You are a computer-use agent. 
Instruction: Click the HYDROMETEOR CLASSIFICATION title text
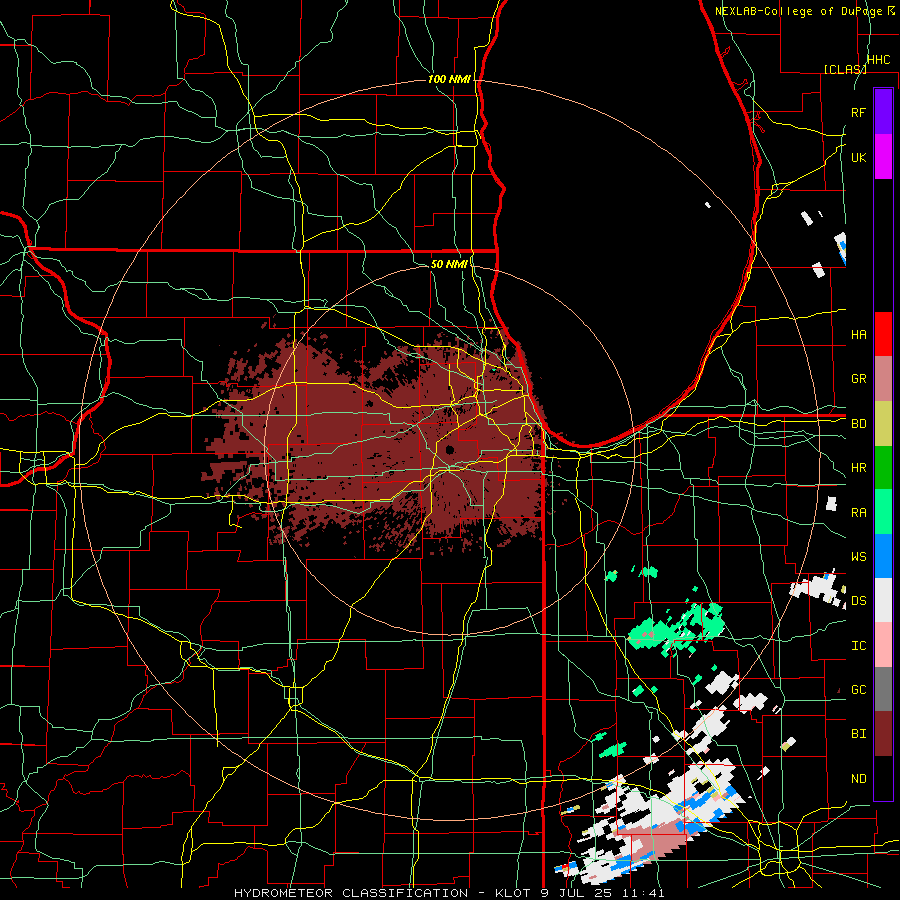351,893
